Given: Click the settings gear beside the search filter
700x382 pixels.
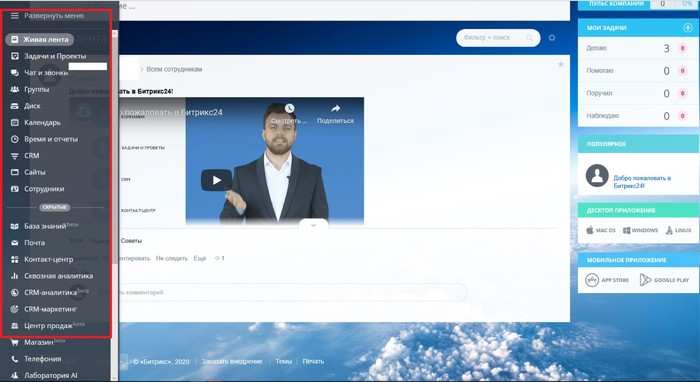Looking at the screenshot, I should coord(552,38).
